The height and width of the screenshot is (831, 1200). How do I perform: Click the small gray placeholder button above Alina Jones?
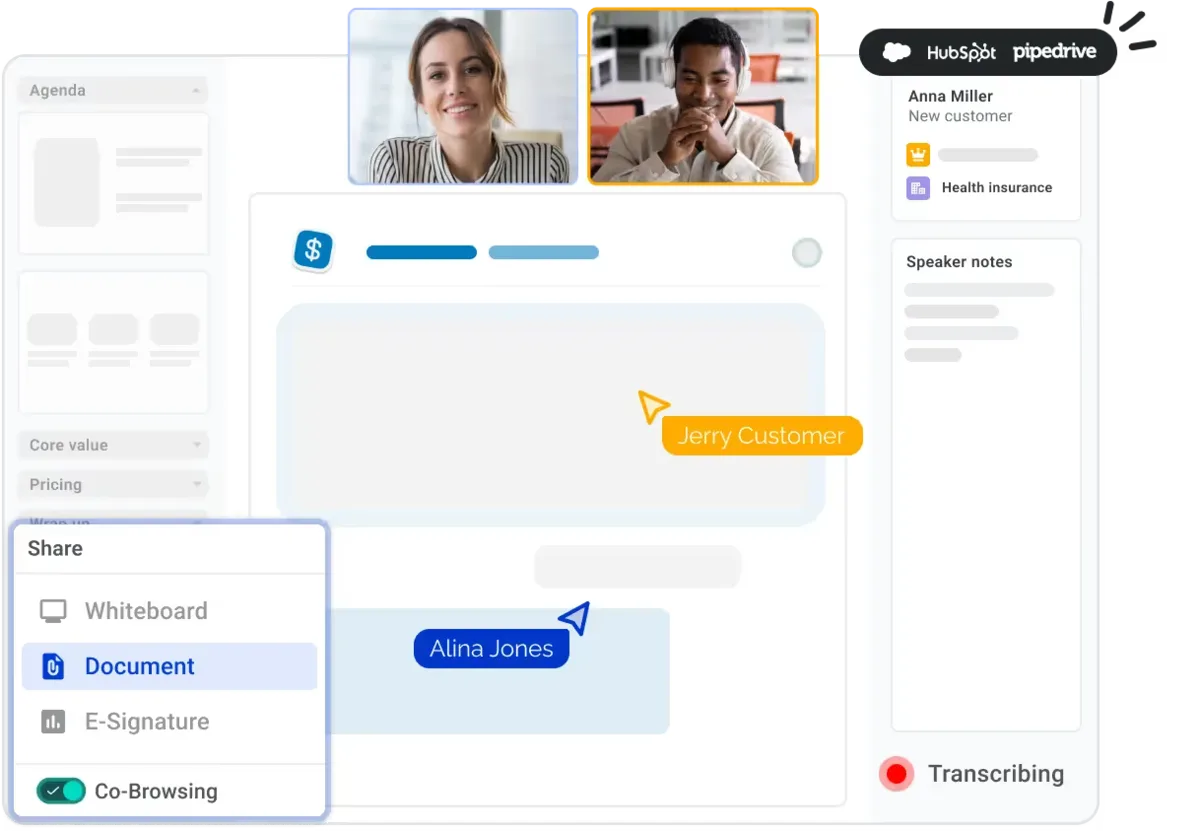pyautogui.click(x=637, y=567)
